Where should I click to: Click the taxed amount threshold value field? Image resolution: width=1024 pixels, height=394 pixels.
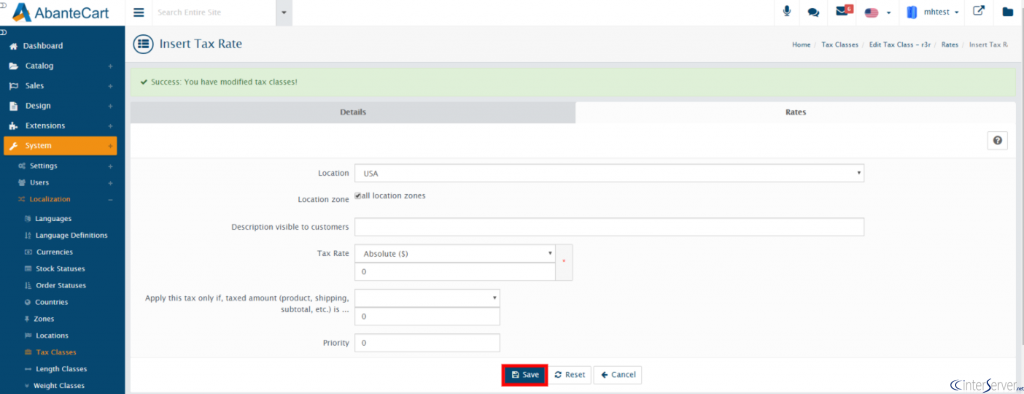pos(427,316)
